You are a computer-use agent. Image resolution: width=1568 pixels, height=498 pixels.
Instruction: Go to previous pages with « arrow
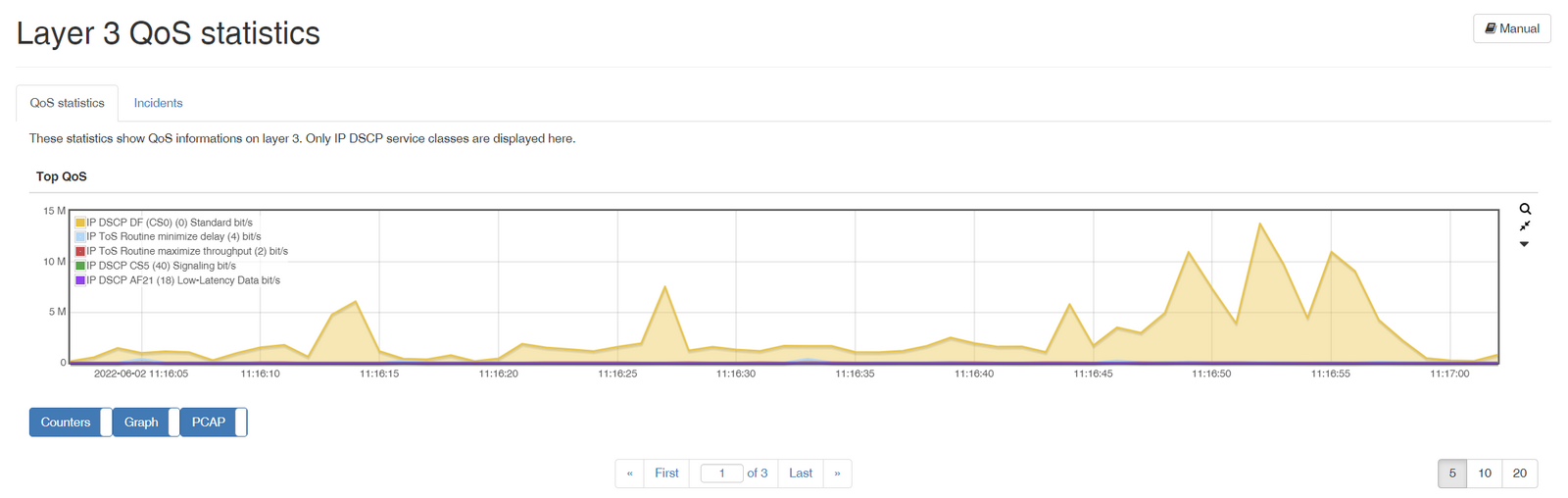(629, 473)
